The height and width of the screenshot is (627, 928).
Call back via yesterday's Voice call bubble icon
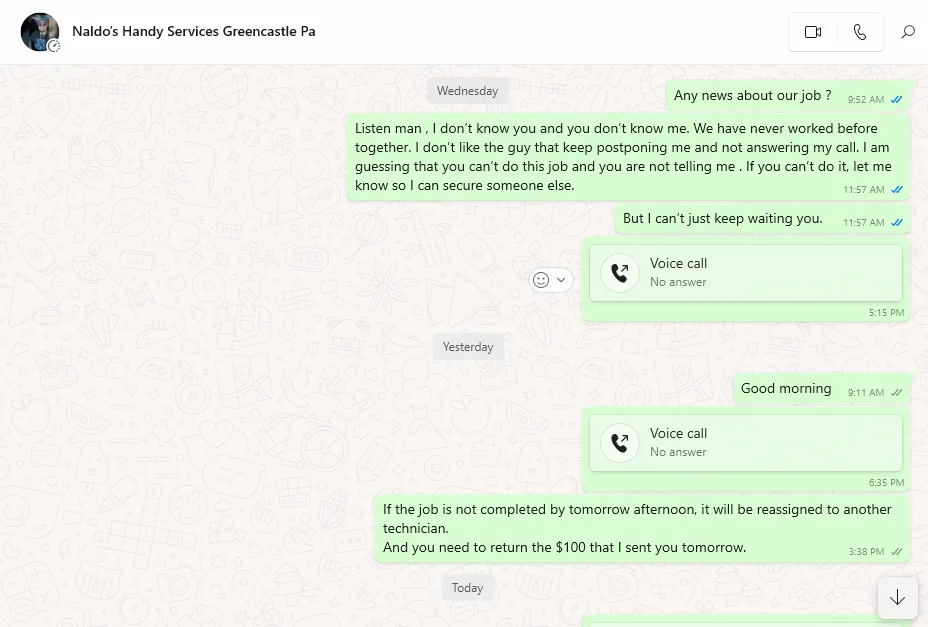(x=619, y=441)
